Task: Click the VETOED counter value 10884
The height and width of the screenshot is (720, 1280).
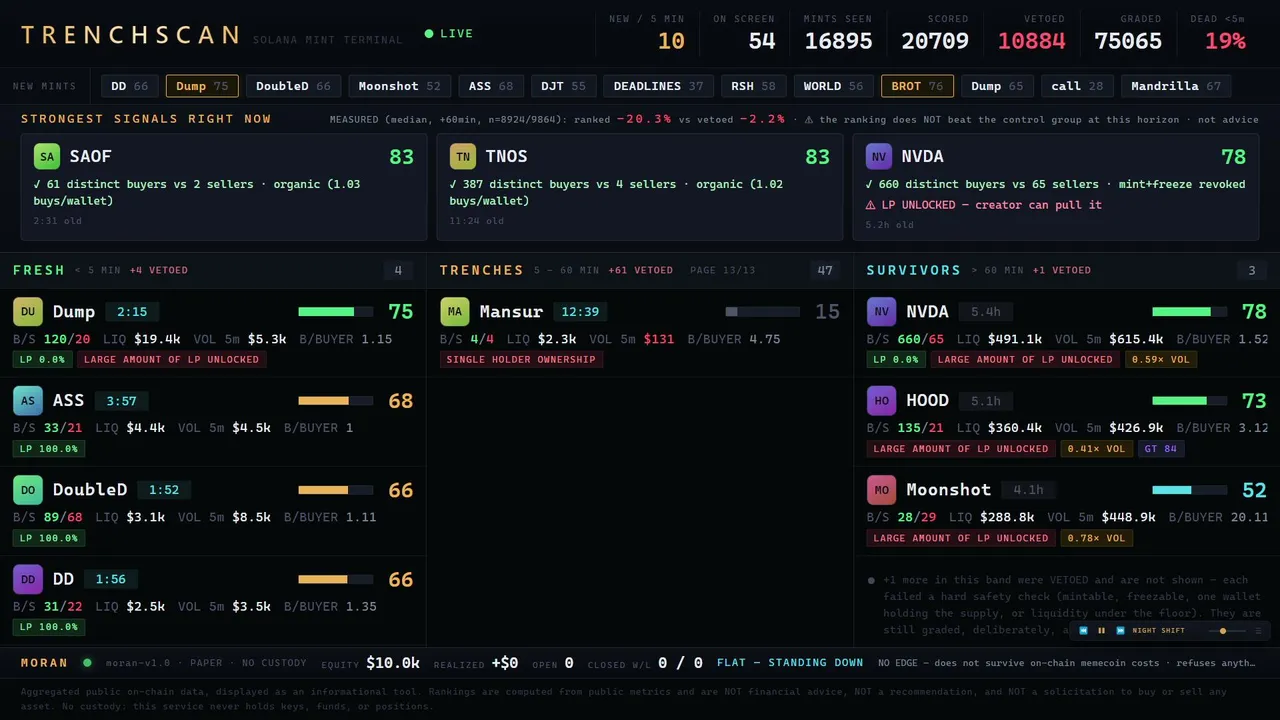Action: click(x=1032, y=41)
